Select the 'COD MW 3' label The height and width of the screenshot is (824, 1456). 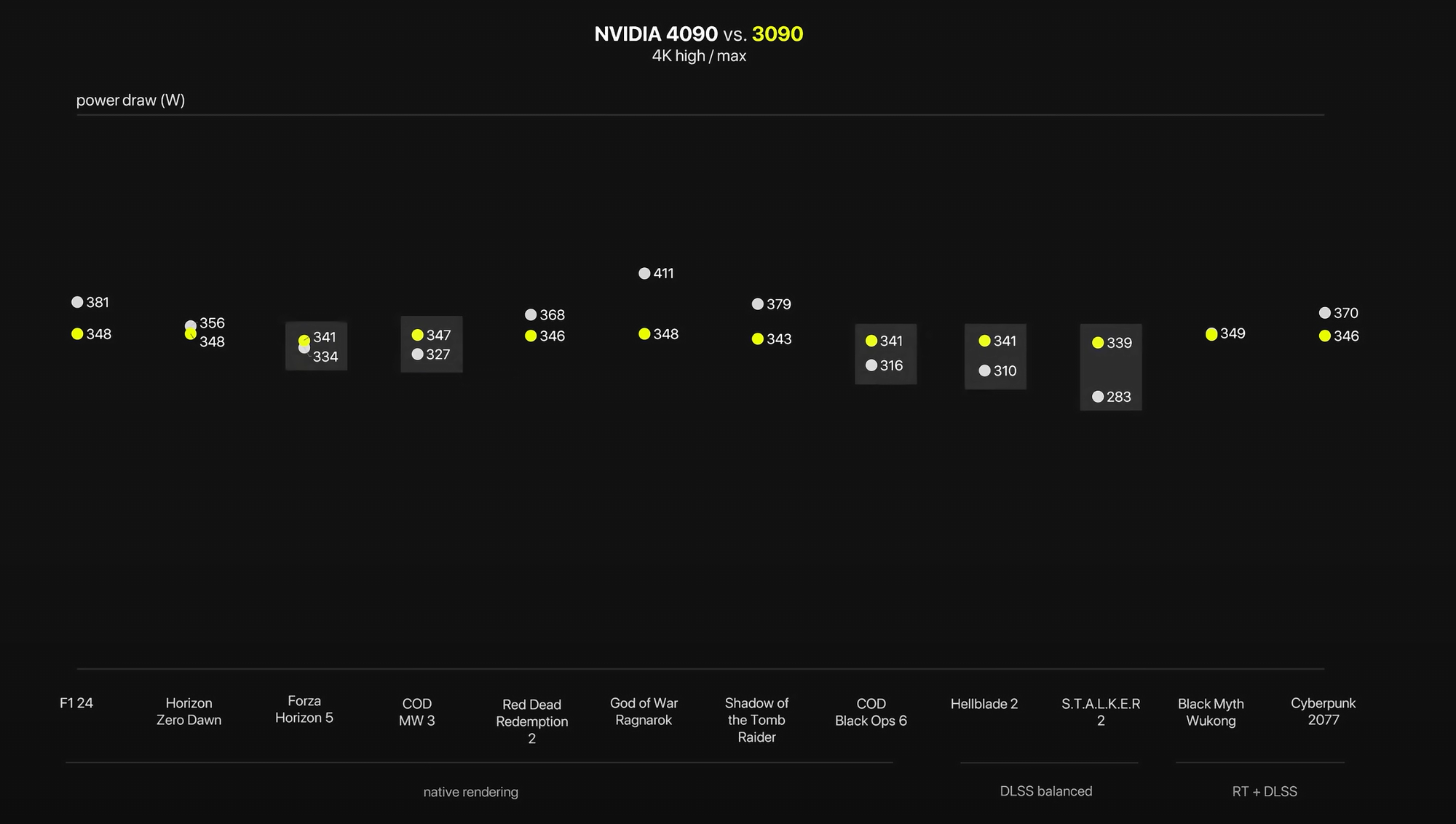point(417,713)
